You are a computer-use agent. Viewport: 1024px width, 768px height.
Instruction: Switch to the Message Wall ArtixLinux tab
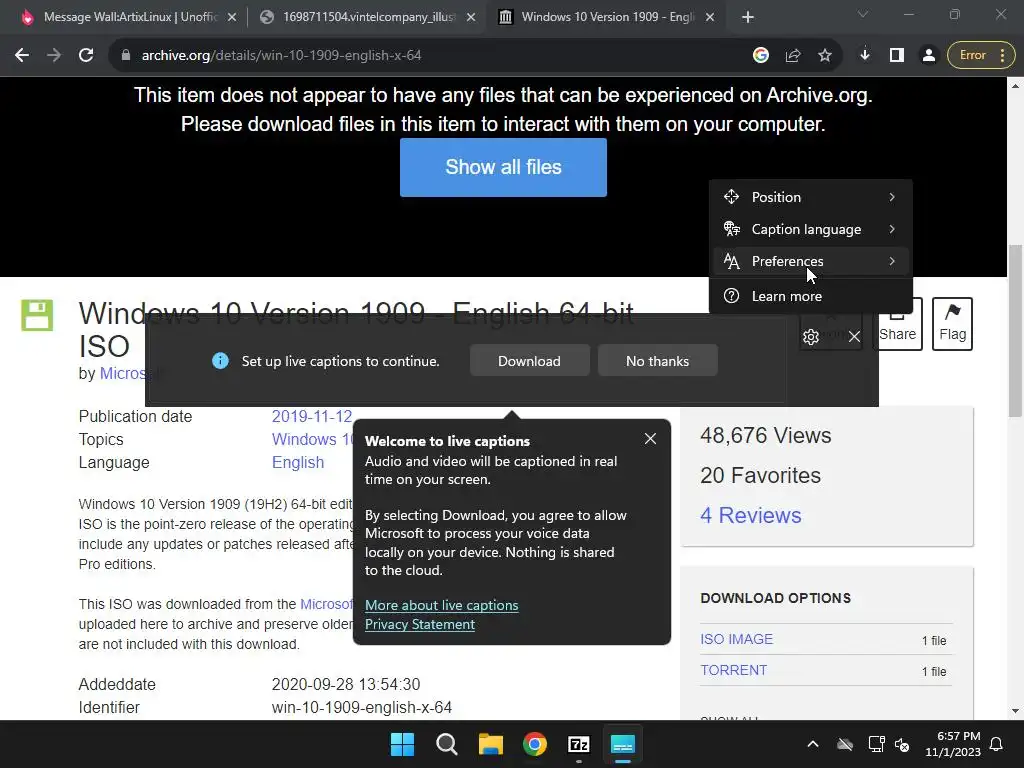[129, 17]
